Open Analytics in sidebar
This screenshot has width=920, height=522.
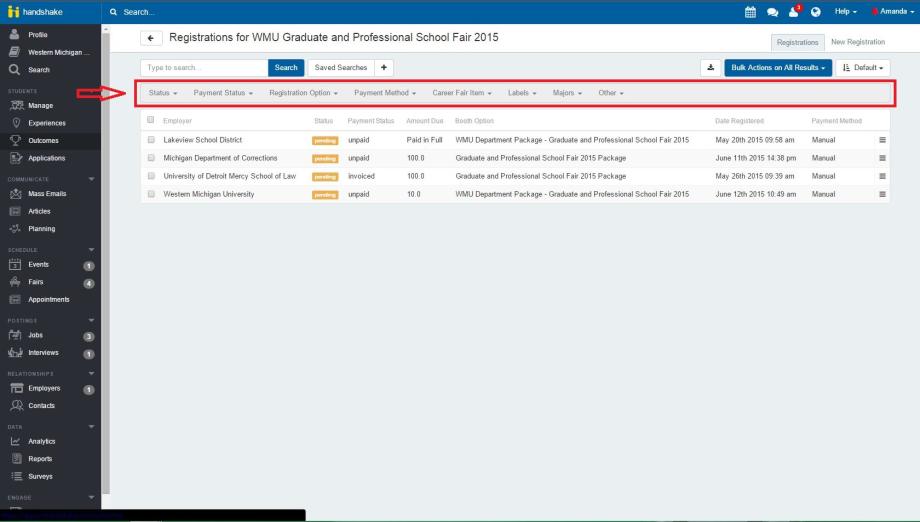pos(41,442)
